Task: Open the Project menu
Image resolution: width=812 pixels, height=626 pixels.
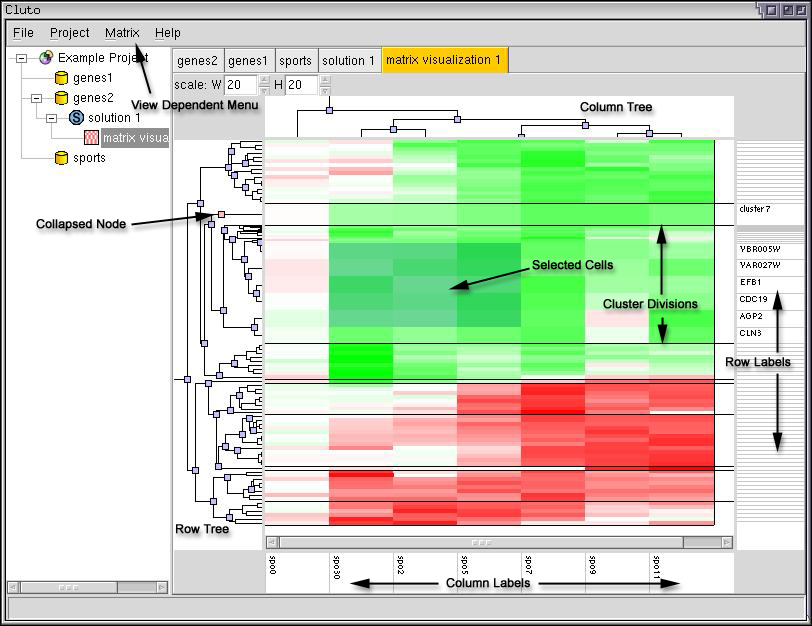Action: click(x=70, y=33)
